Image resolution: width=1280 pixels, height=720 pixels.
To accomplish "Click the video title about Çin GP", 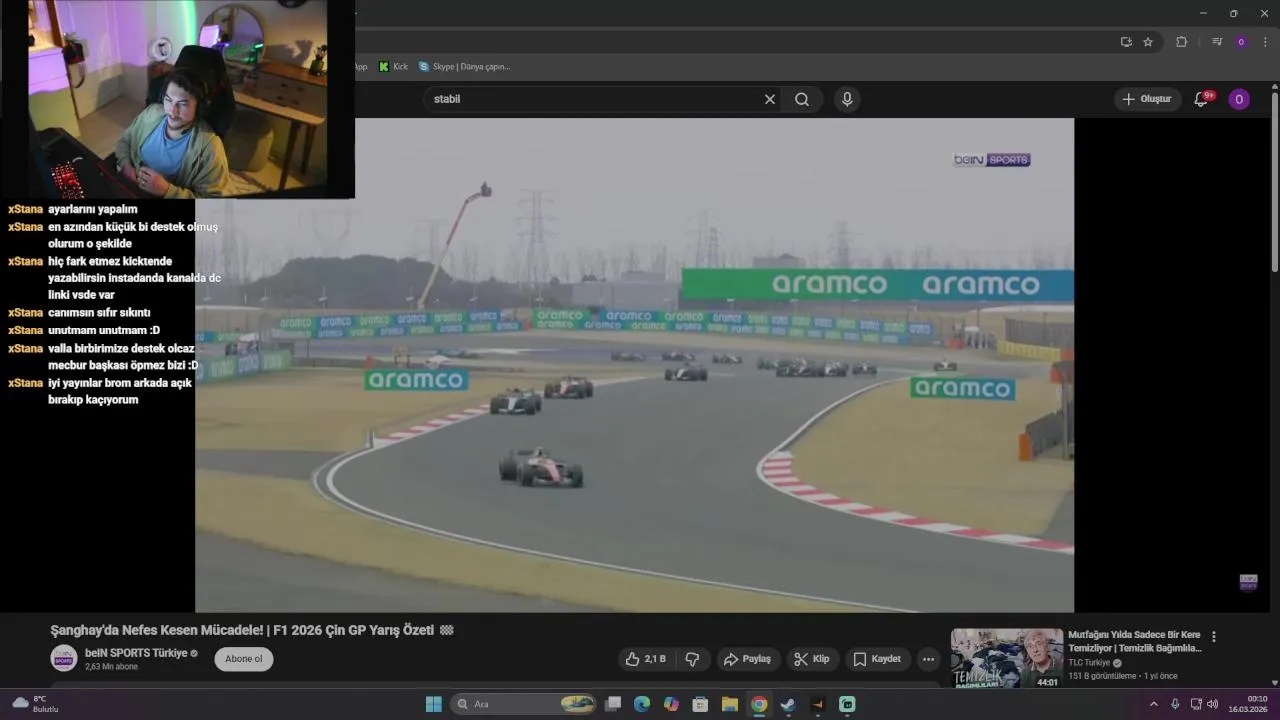I will (252, 630).
